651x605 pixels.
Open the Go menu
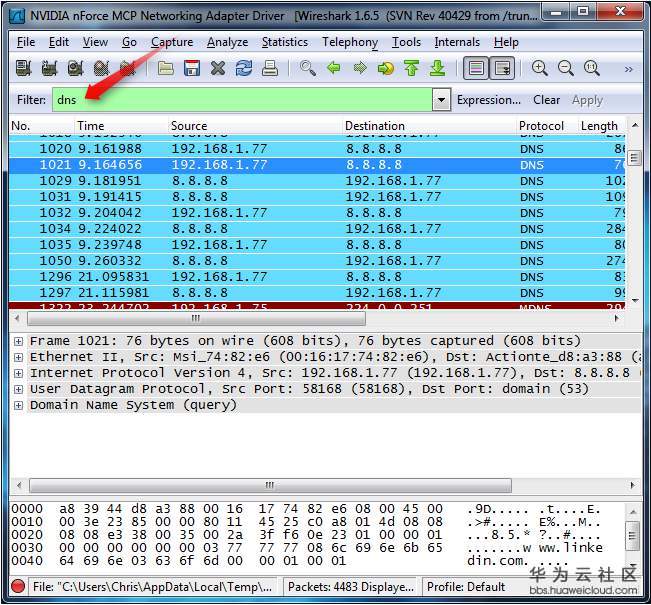click(x=129, y=42)
